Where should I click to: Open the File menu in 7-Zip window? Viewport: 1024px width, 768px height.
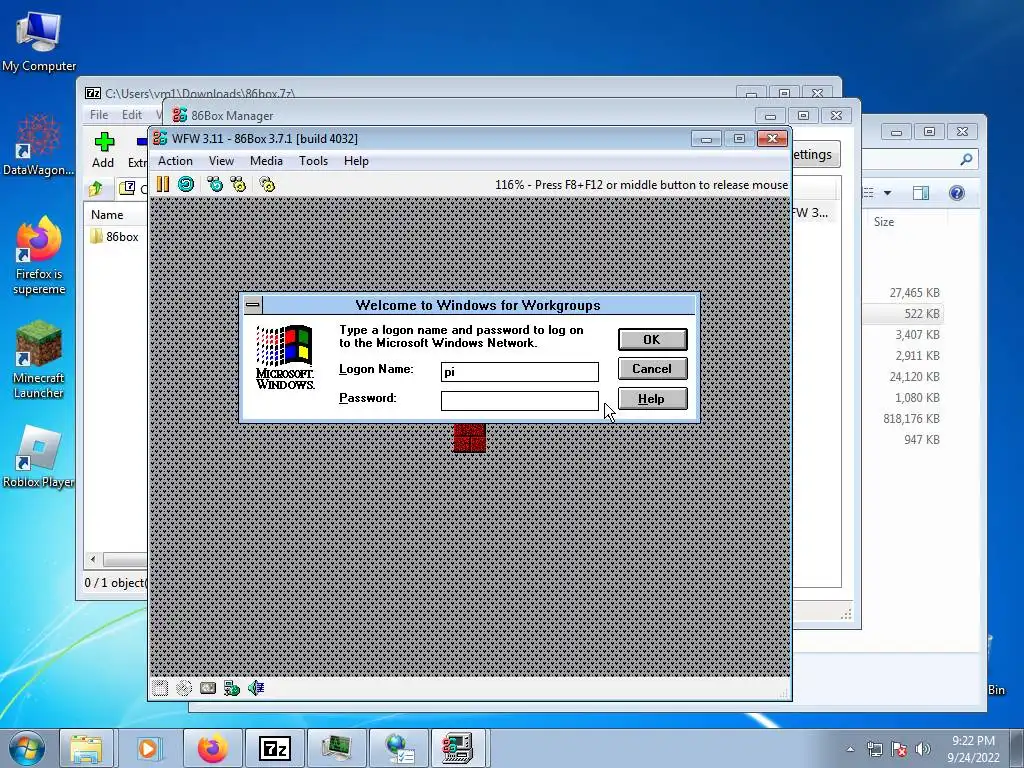tap(99, 115)
